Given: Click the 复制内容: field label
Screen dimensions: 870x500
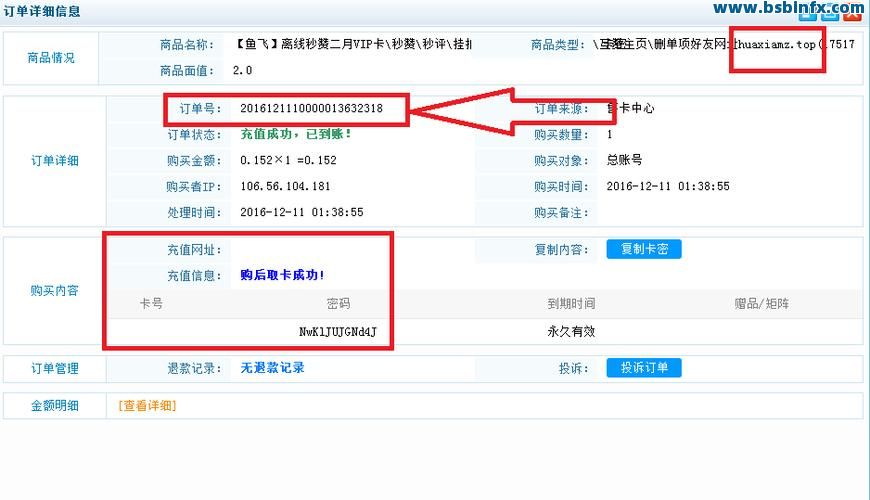Looking at the screenshot, I should pos(561,250).
